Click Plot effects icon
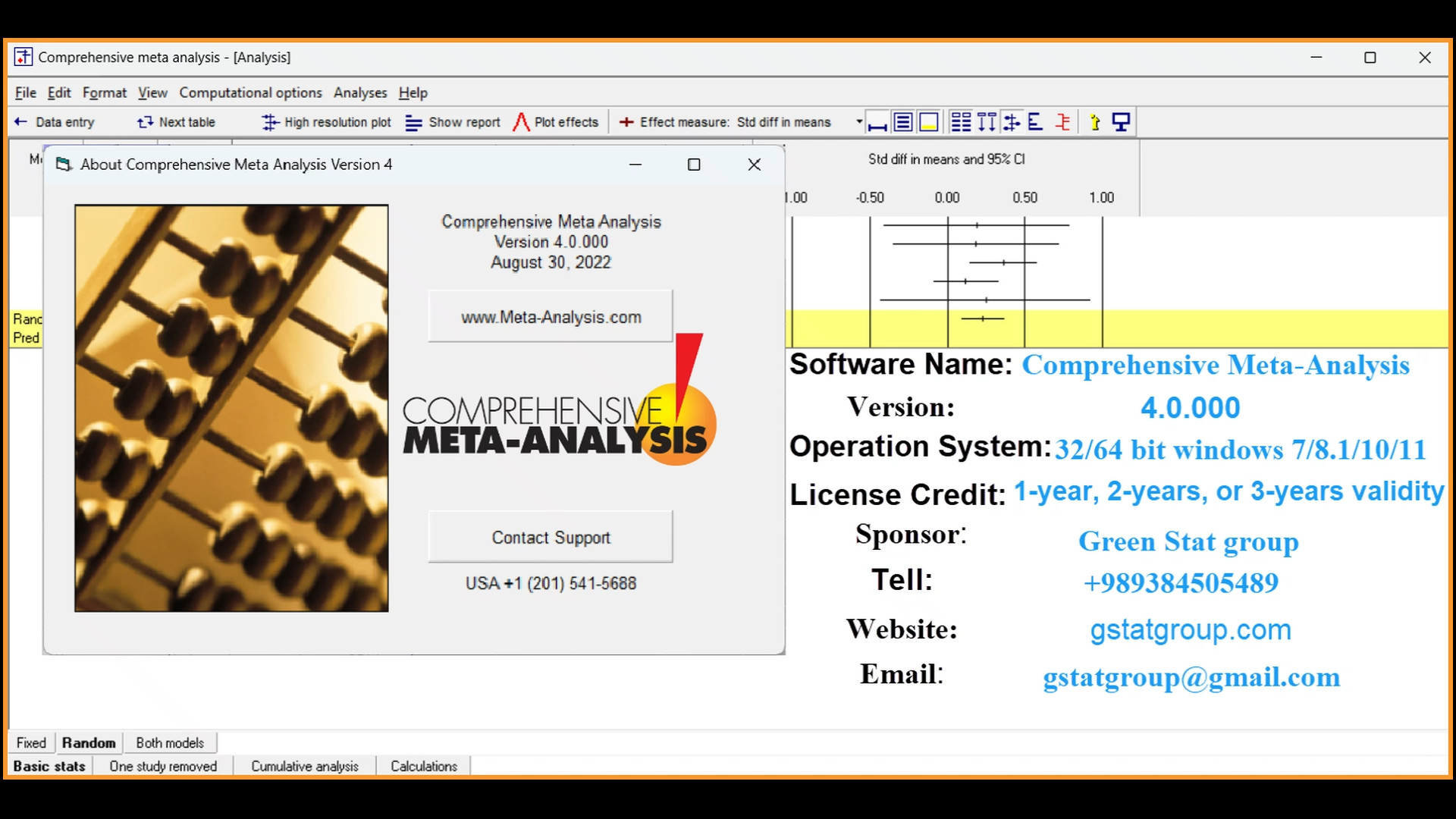The image size is (1456, 819). coord(521,122)
